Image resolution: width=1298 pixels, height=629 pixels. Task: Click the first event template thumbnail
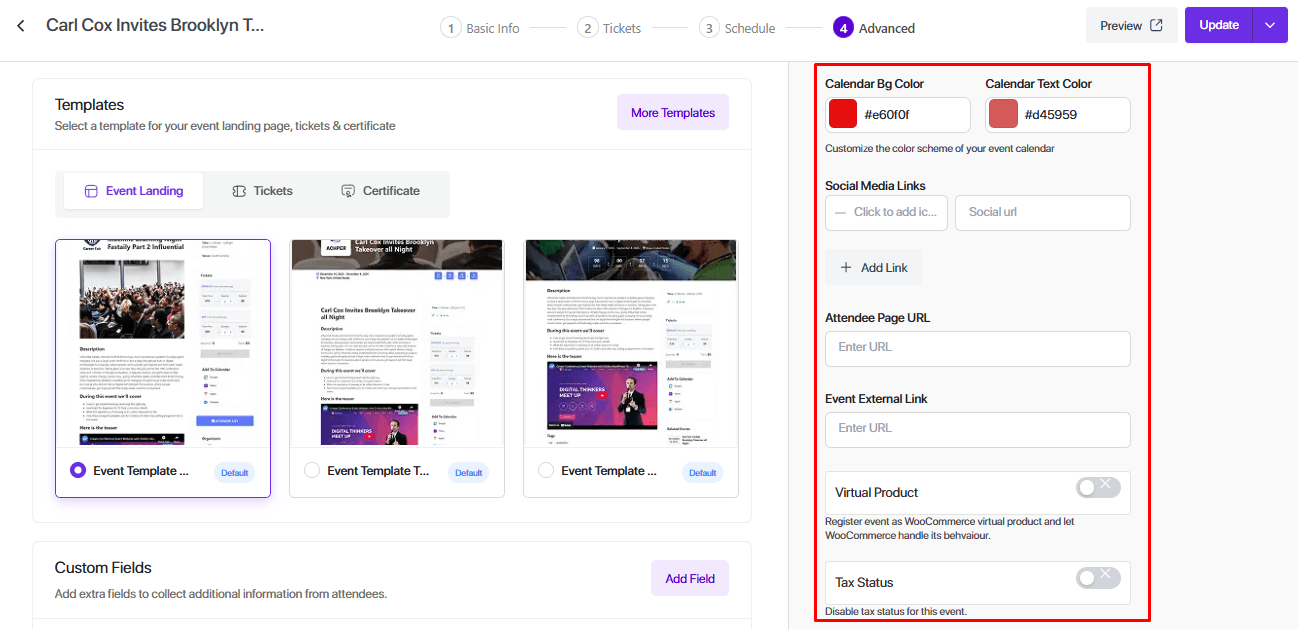[162, 343]
